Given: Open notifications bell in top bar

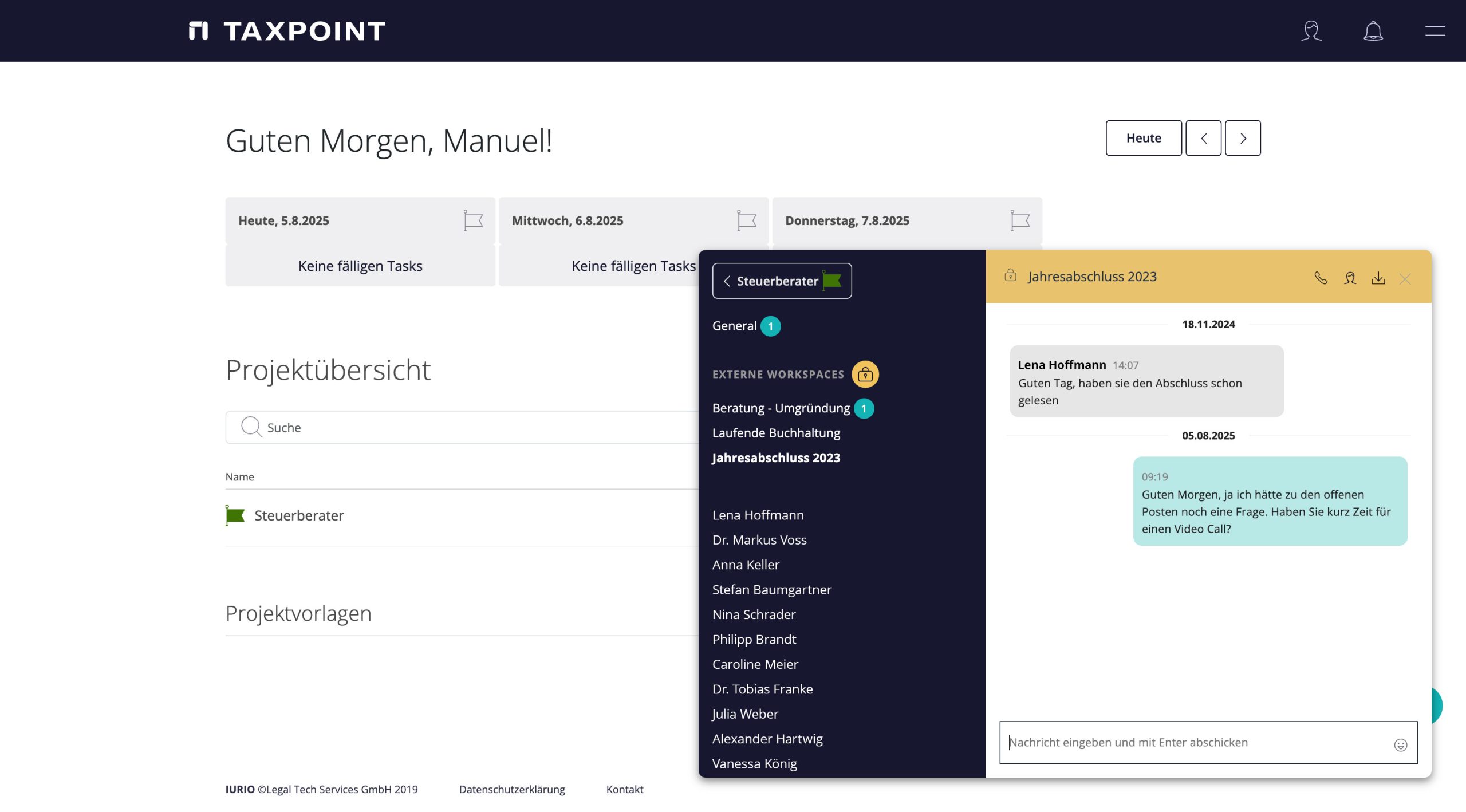Looking at the screenshot, I should pyautogui.click(x=1373, y=31).
